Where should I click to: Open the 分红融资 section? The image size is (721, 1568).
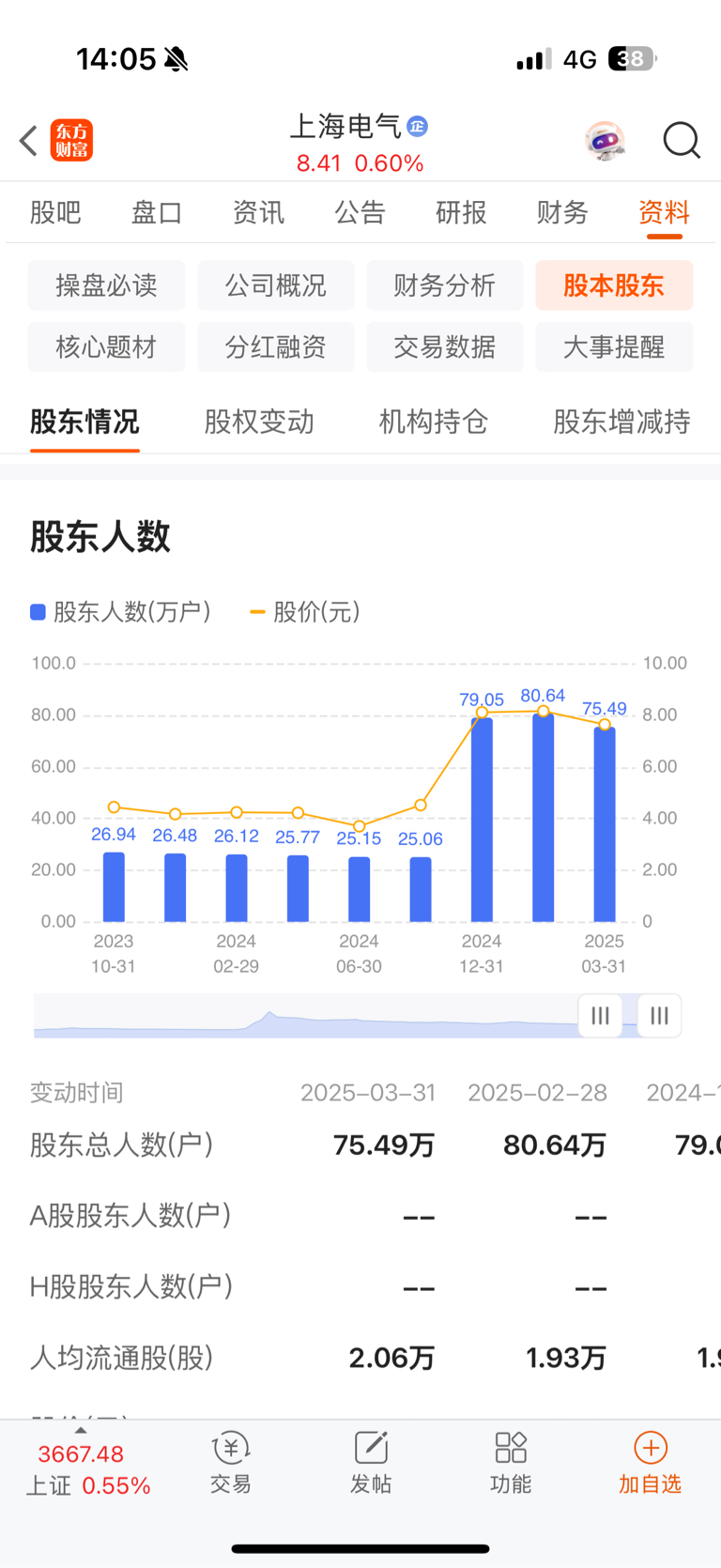tap(276, 347)
